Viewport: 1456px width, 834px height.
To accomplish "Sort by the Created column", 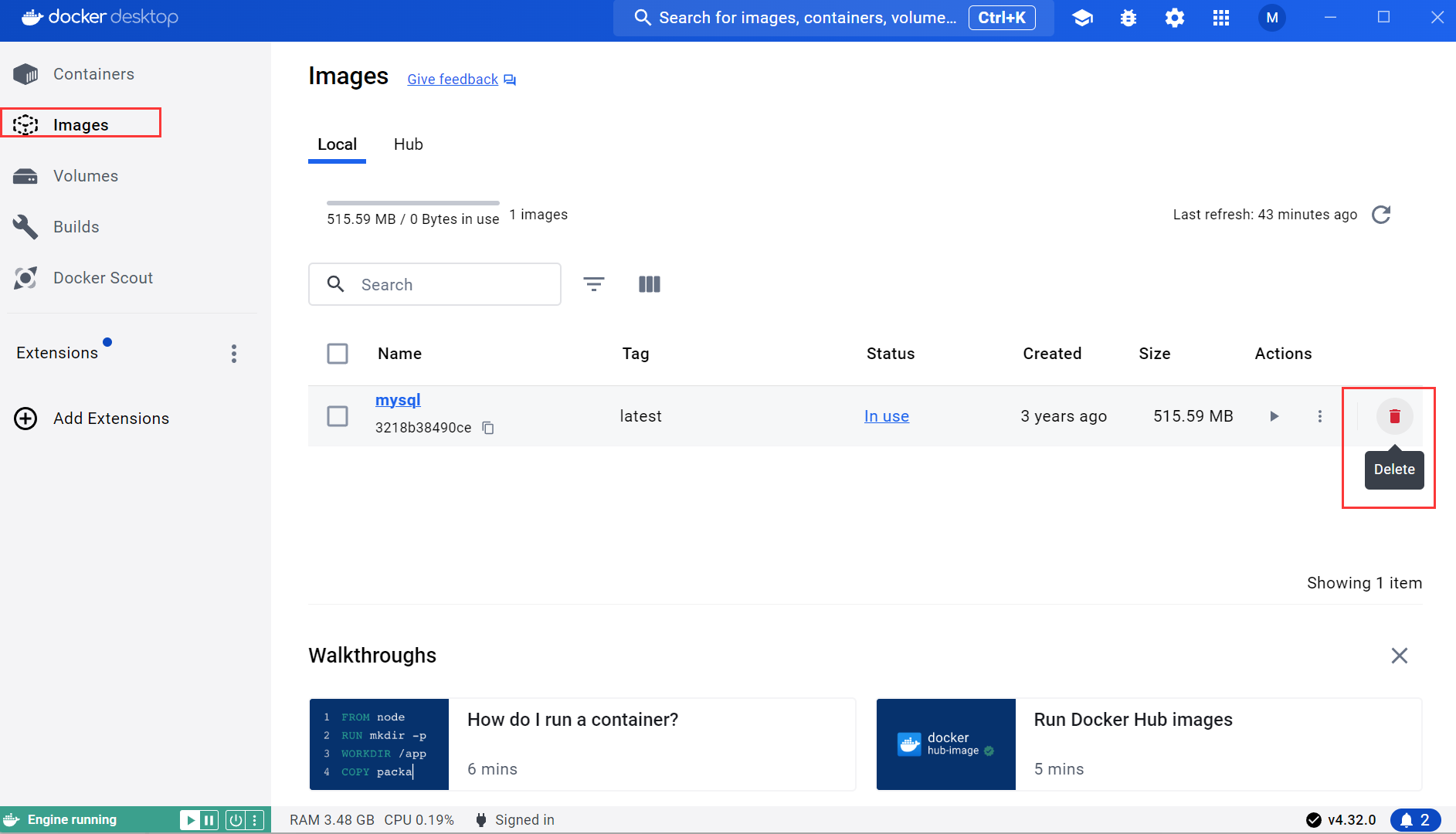I will pyautogui.click(x=1052, y=354).
